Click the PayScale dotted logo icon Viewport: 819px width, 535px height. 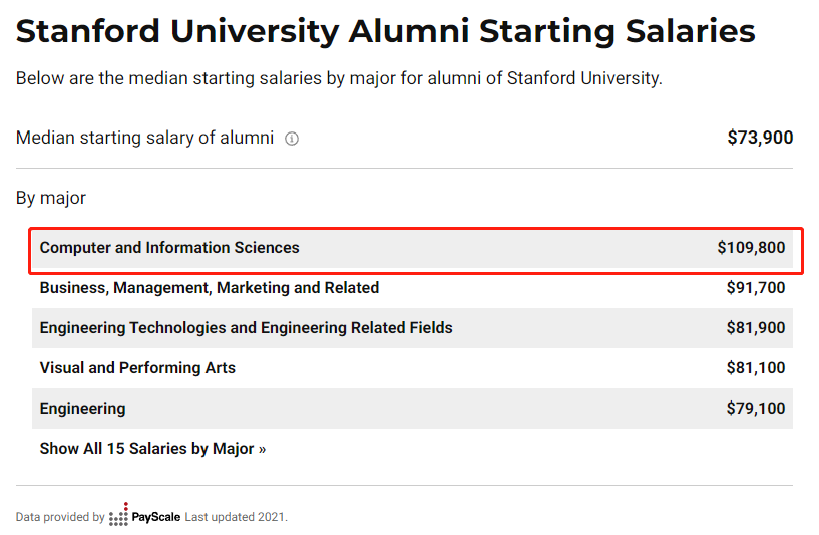119,515
